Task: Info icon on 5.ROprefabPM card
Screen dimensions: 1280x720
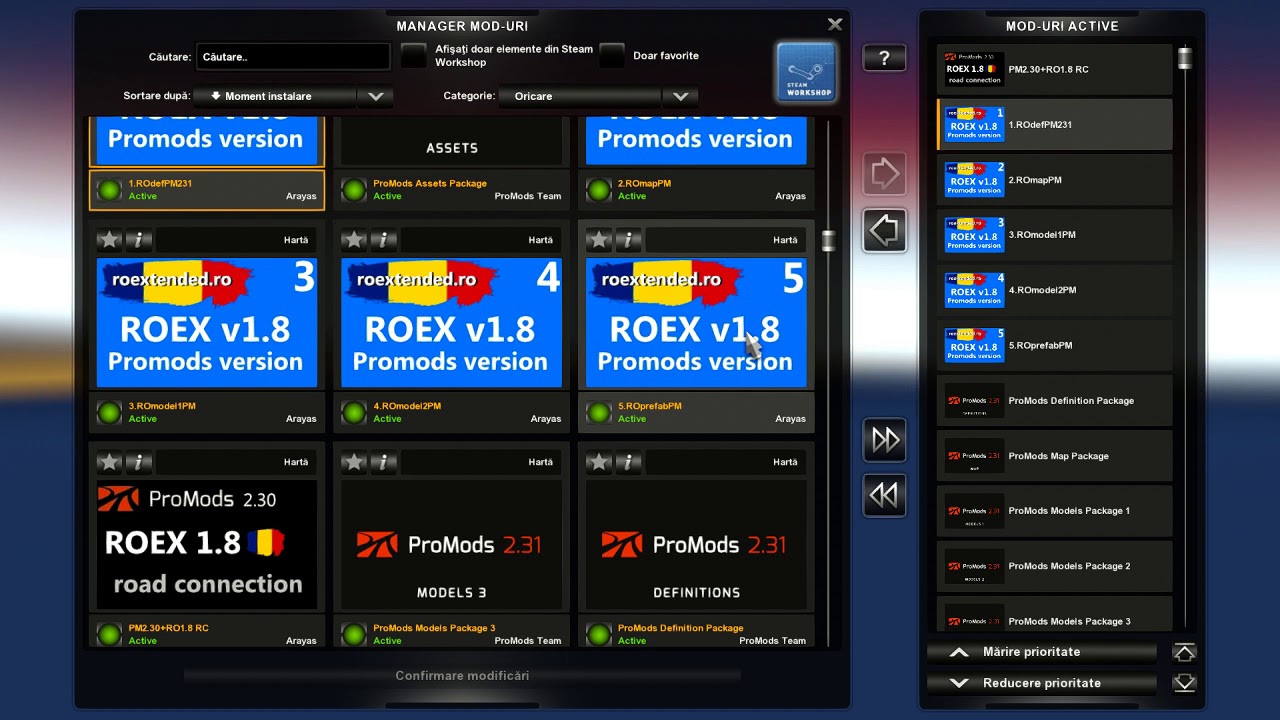Action: [x=628, y=240]
